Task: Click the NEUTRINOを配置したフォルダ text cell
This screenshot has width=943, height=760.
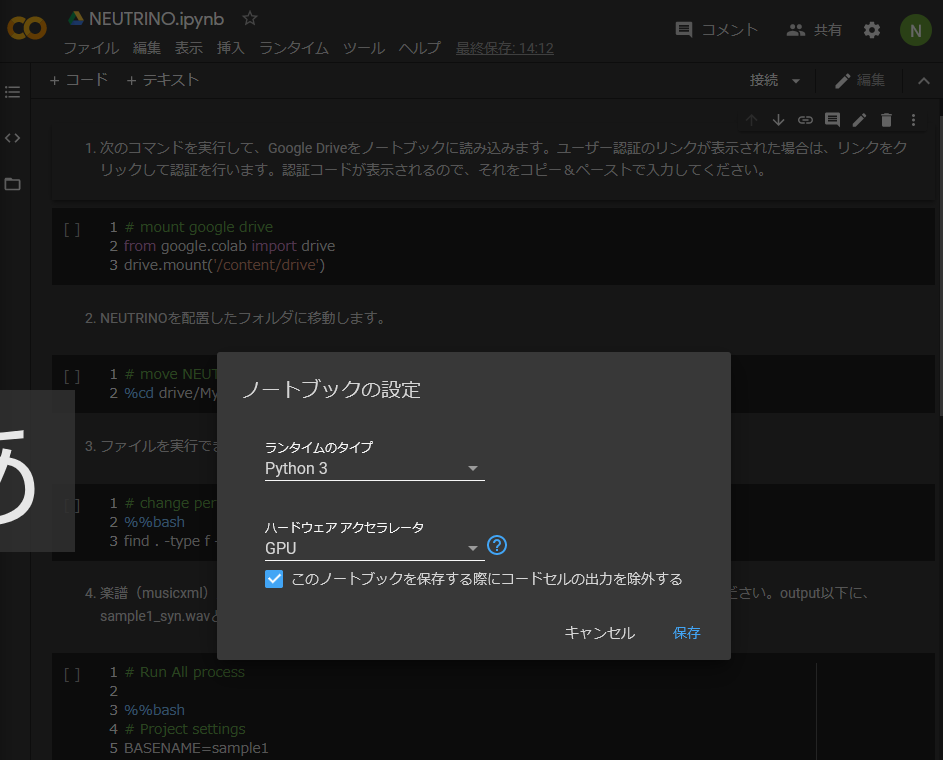Action: tap(243, 317)
